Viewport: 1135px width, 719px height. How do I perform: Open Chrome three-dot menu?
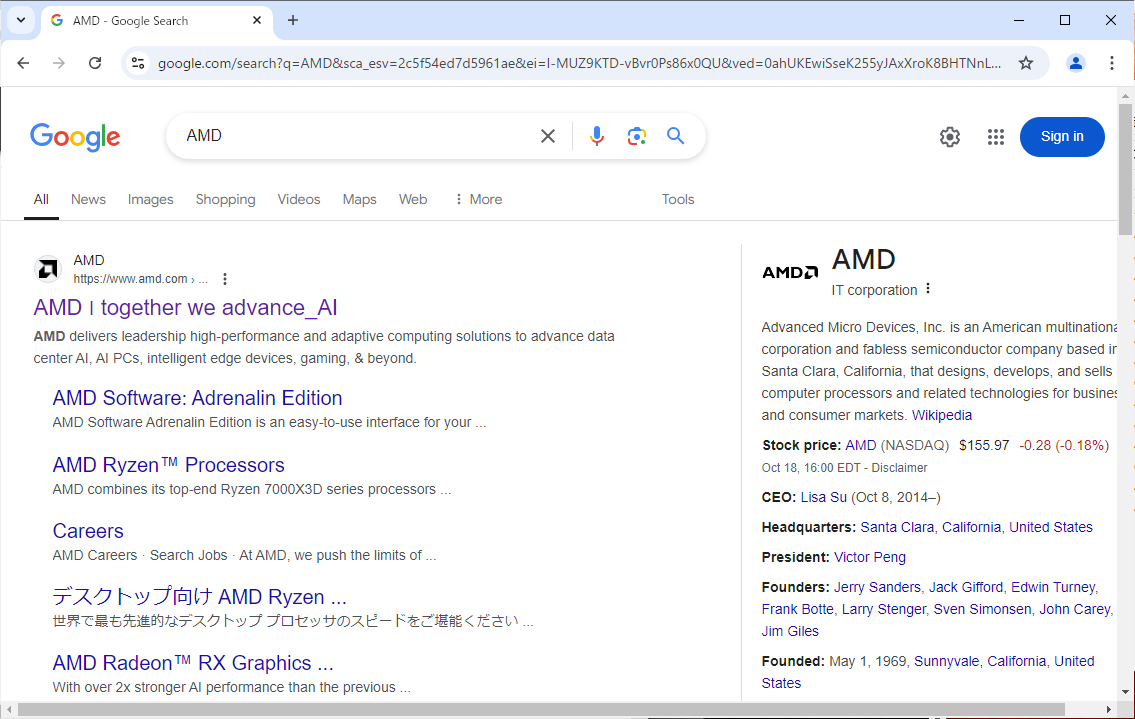click(1112, 63)
